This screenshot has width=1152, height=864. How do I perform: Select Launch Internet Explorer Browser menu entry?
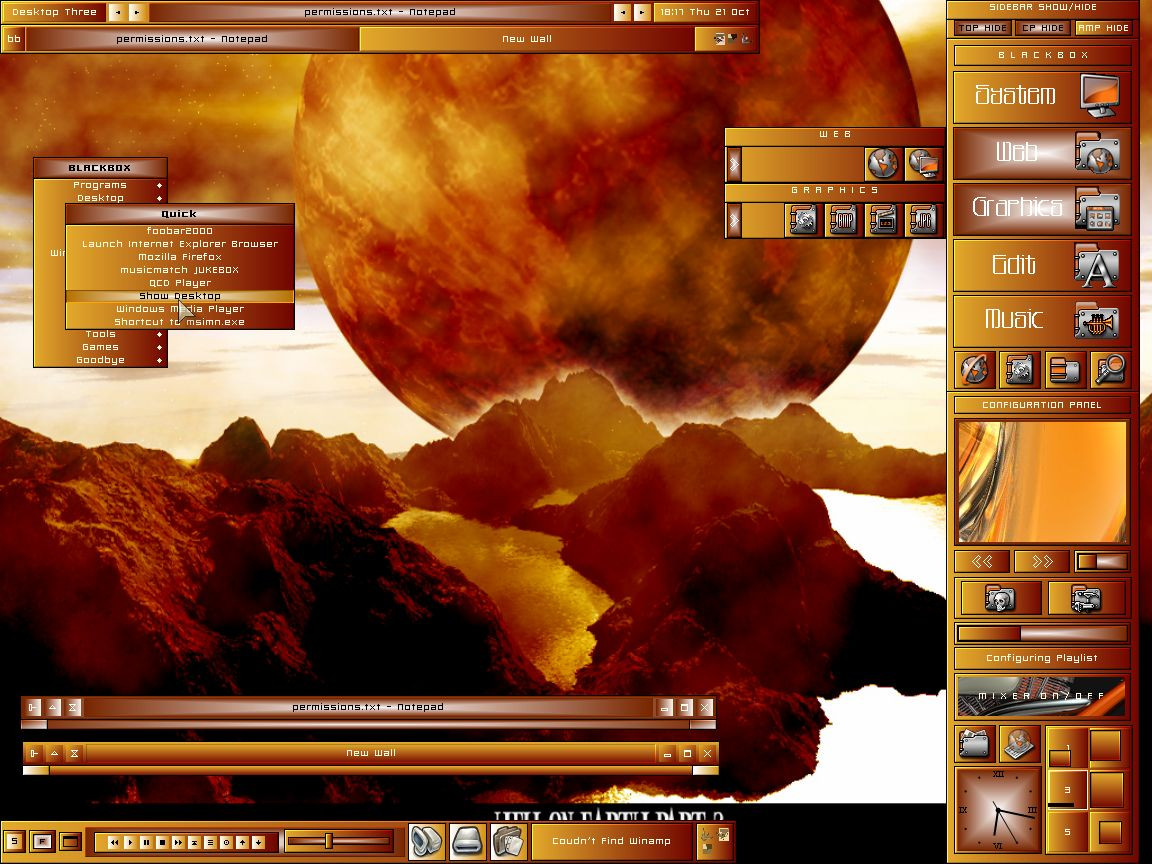(x=180, y=244)
